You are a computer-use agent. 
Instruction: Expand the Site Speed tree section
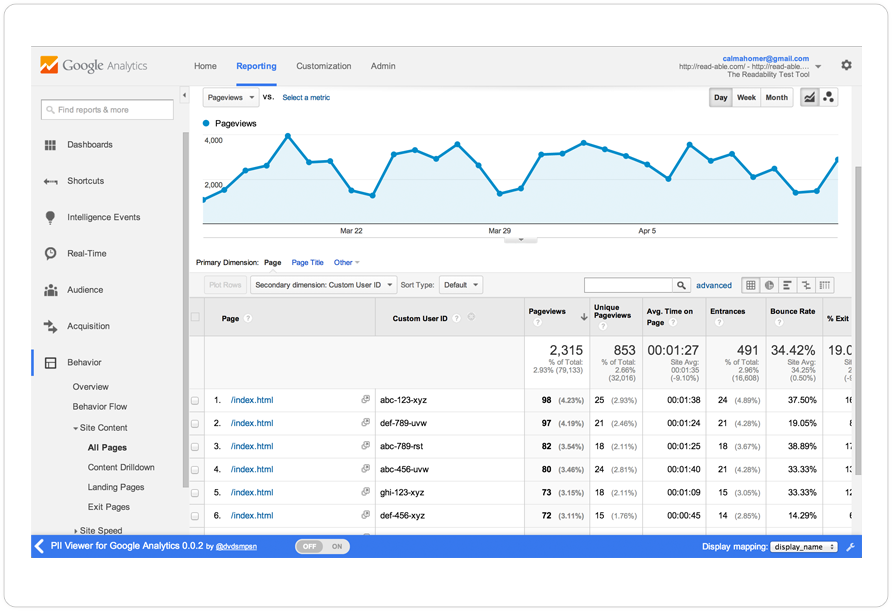click(x=76, y=531)
